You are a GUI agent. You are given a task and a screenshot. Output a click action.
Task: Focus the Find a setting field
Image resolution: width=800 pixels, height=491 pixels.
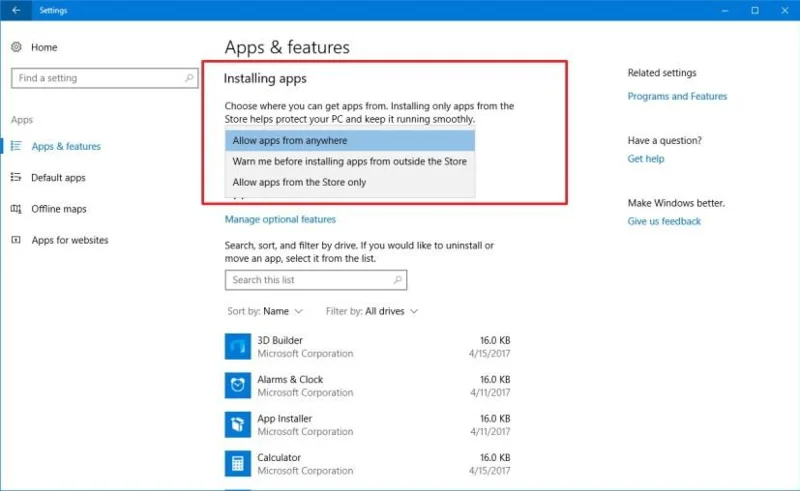(x=105, y=78)
